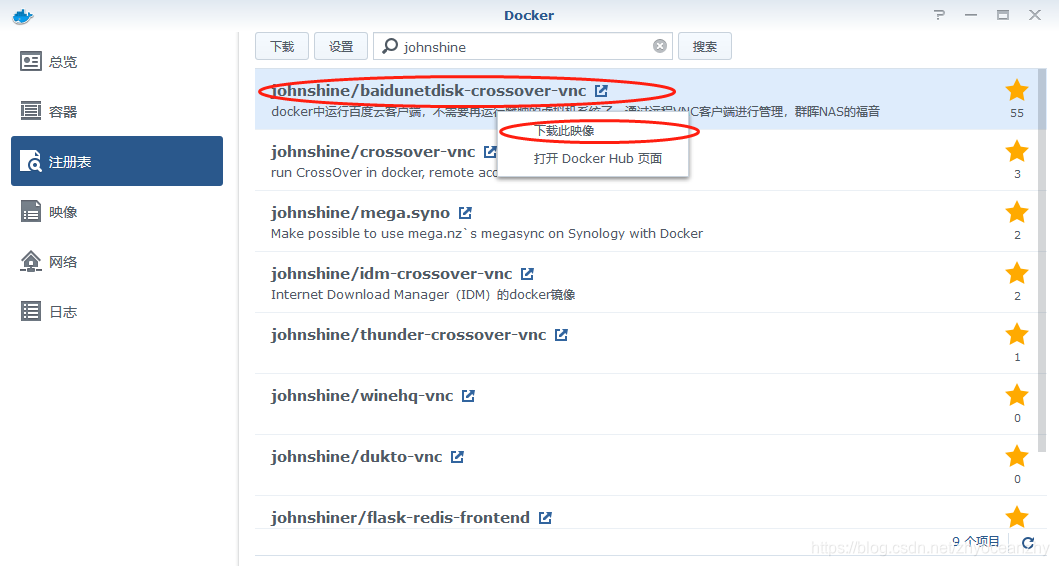Open external link for baidunetdisk-crossover-vnc
This screenshot has height=566, width=1059.
coord(601,91)
